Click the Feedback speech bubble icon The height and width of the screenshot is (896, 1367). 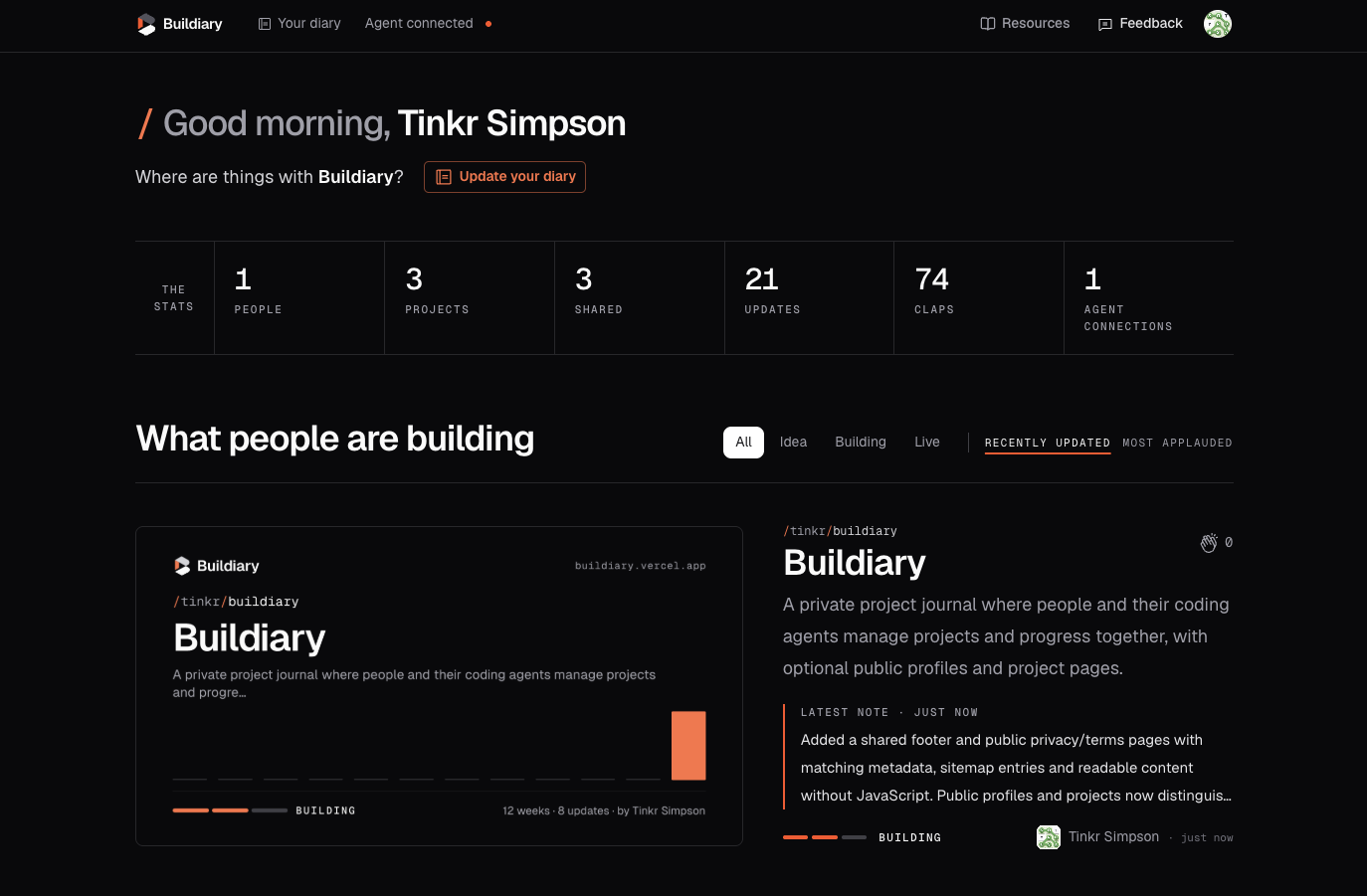(1105, 24)
